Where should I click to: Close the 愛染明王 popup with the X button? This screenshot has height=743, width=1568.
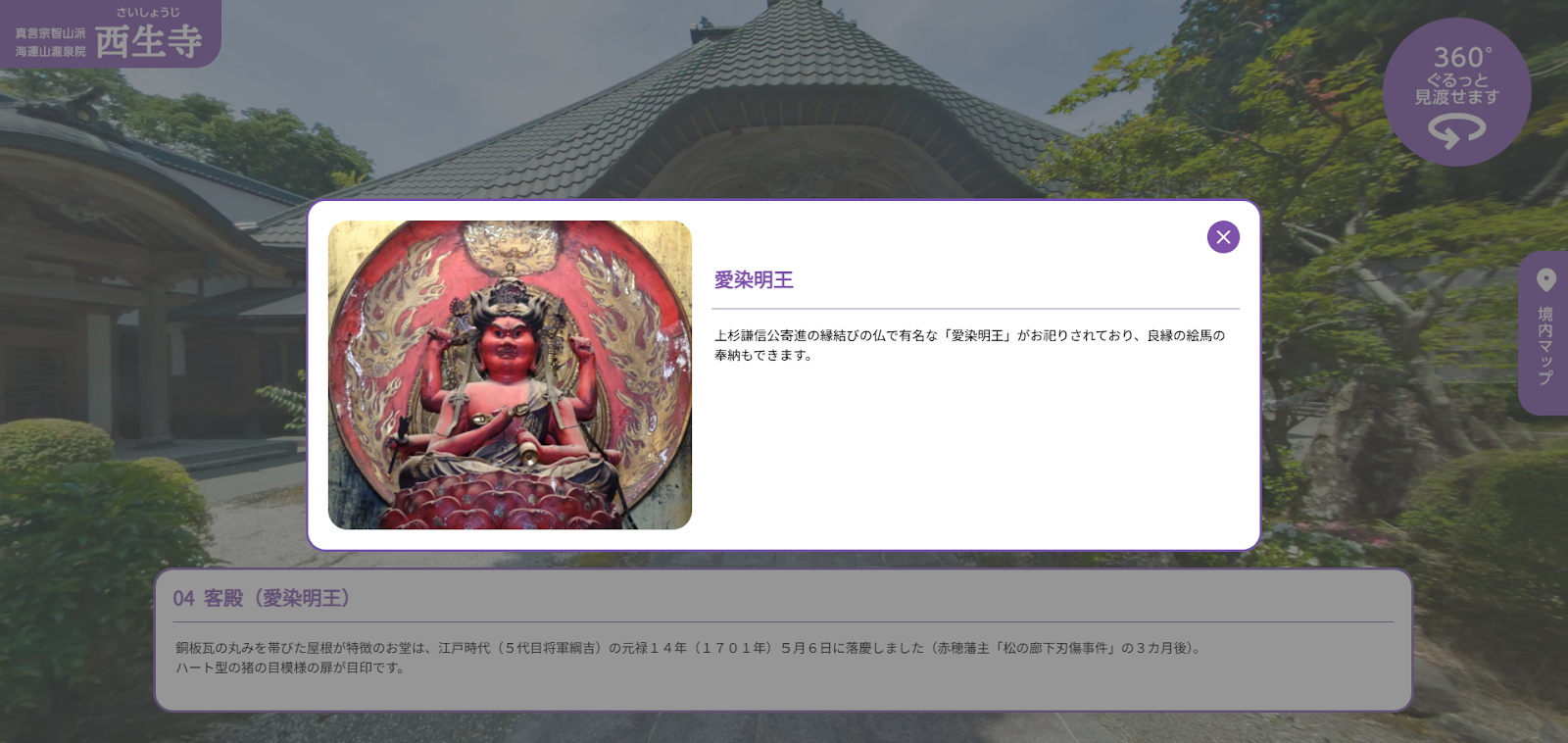[1223, 237]
